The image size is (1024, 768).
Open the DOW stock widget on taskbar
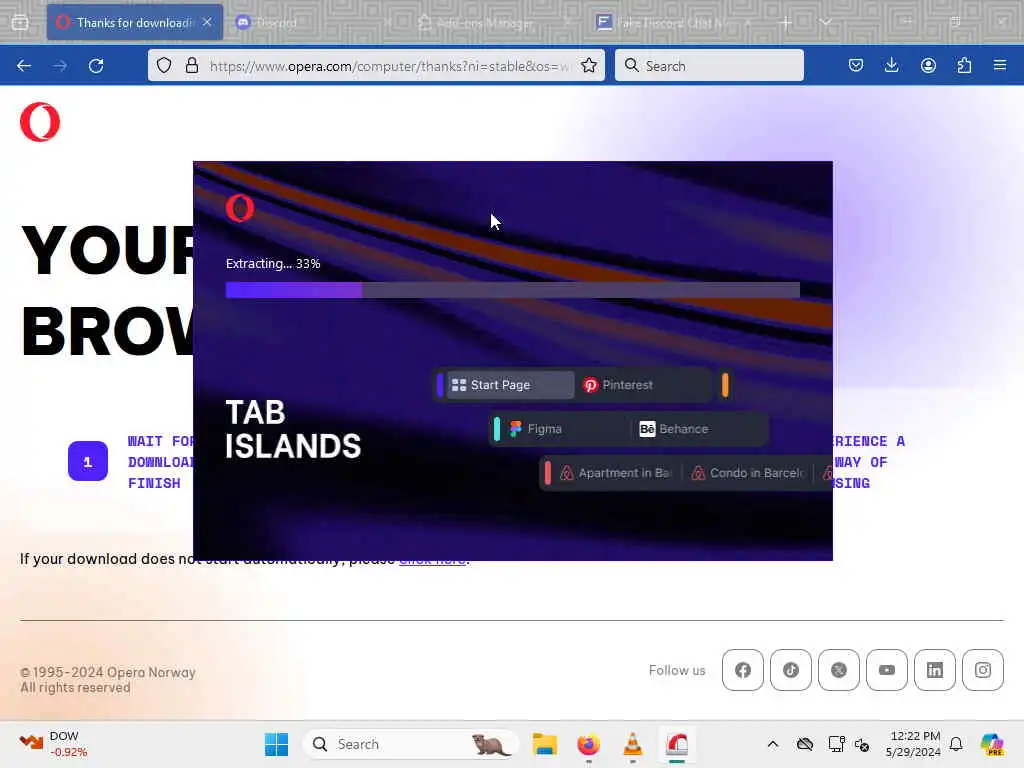(53, 744)
